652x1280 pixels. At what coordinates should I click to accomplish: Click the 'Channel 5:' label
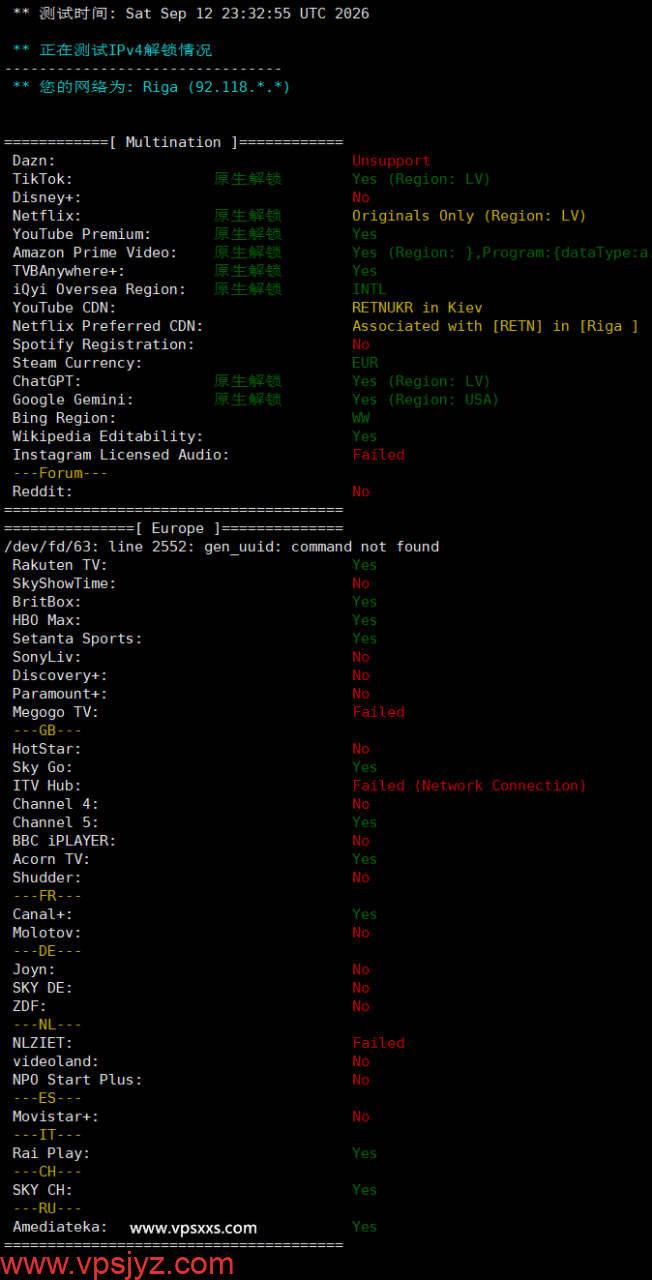click(56, 822)
